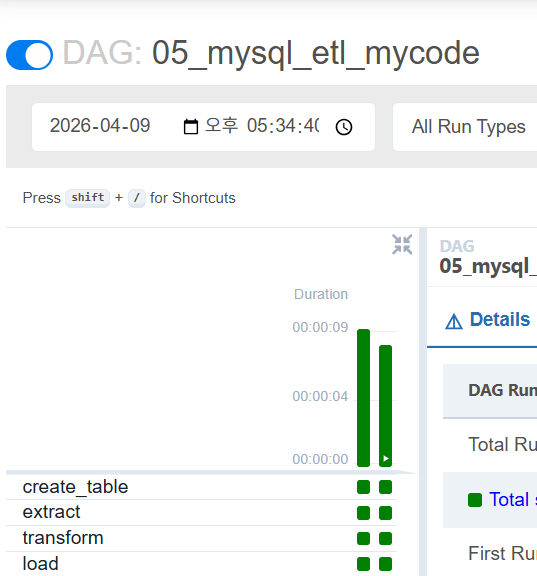Viewport: 537px width, 576px height.
Task: Open first run's create_table task status square
Action: coord(363,487)
